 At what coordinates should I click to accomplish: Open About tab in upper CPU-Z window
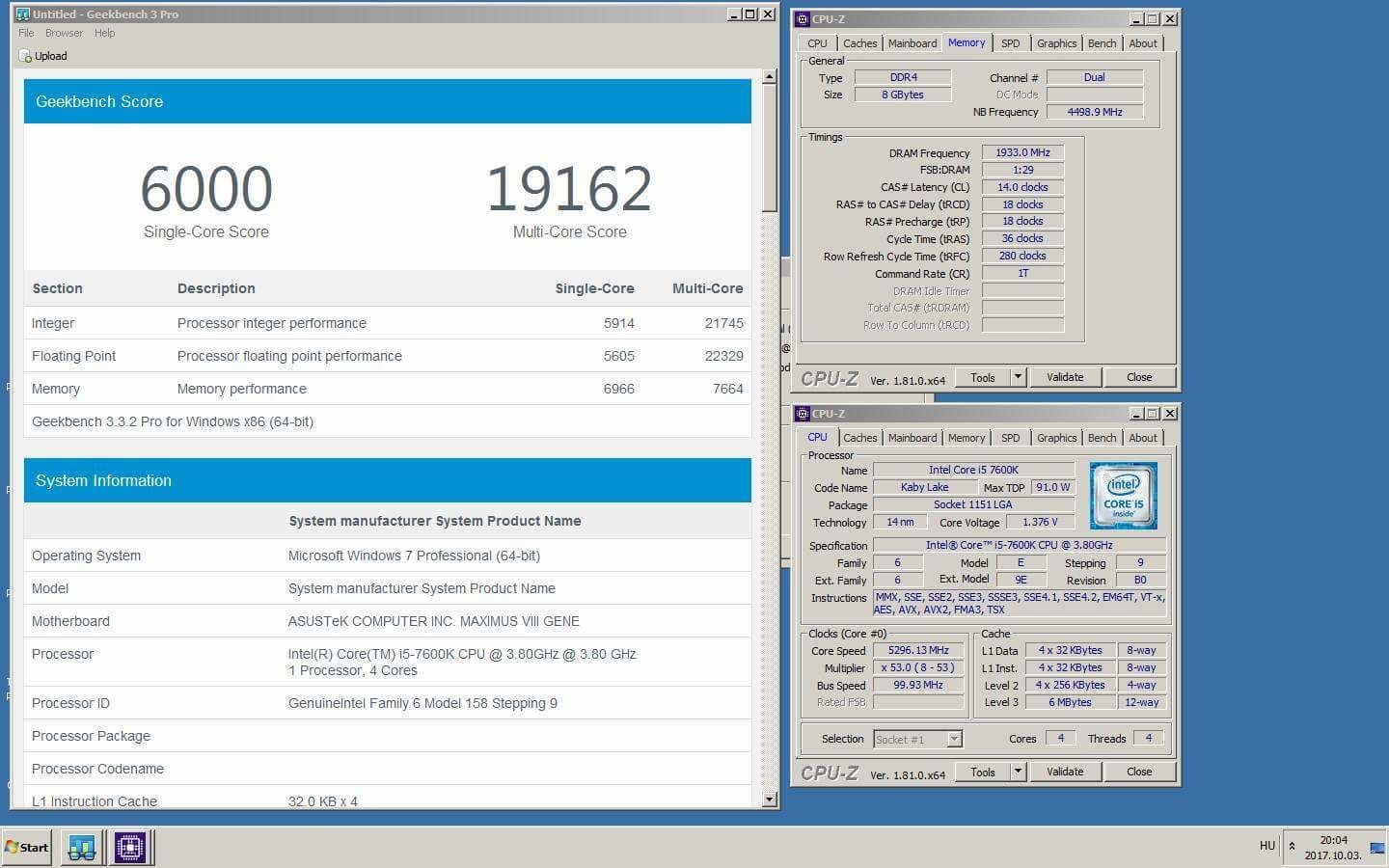click(1143, 43)
